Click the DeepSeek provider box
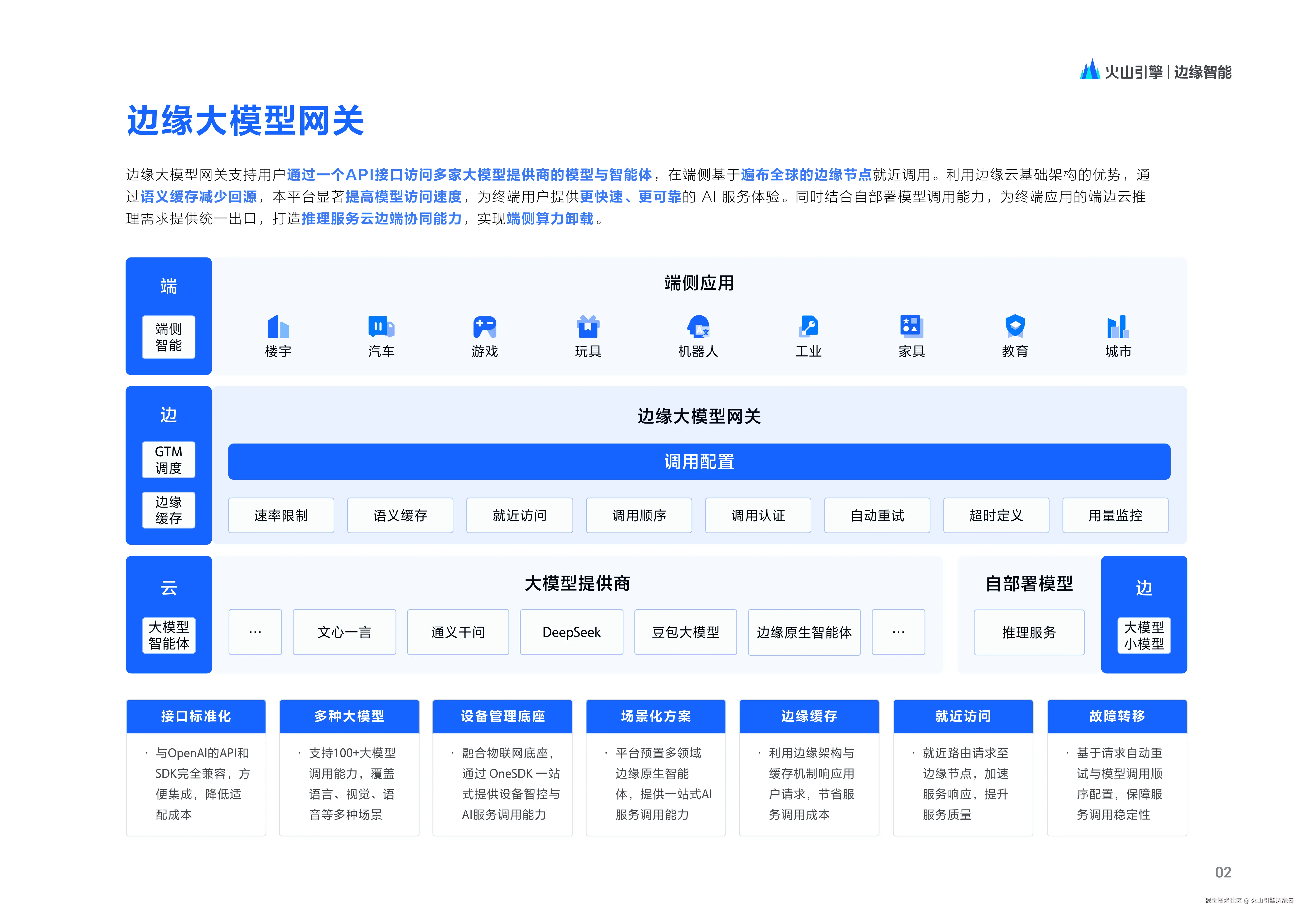The height and width of the screenshot is (924, 1314). point(571,632)
